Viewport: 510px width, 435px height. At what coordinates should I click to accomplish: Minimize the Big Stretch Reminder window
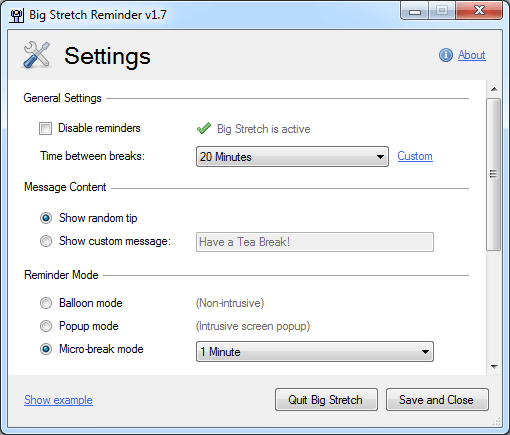pos(415,11)
